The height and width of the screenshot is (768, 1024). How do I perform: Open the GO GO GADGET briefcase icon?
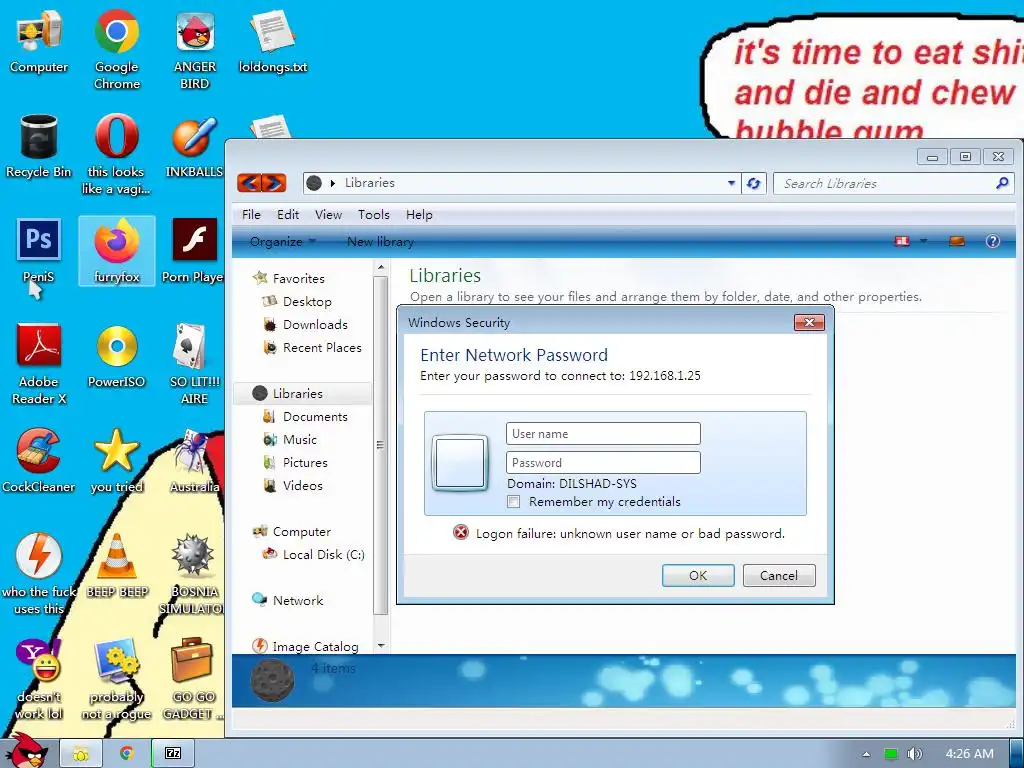click(x=191, y=661)
